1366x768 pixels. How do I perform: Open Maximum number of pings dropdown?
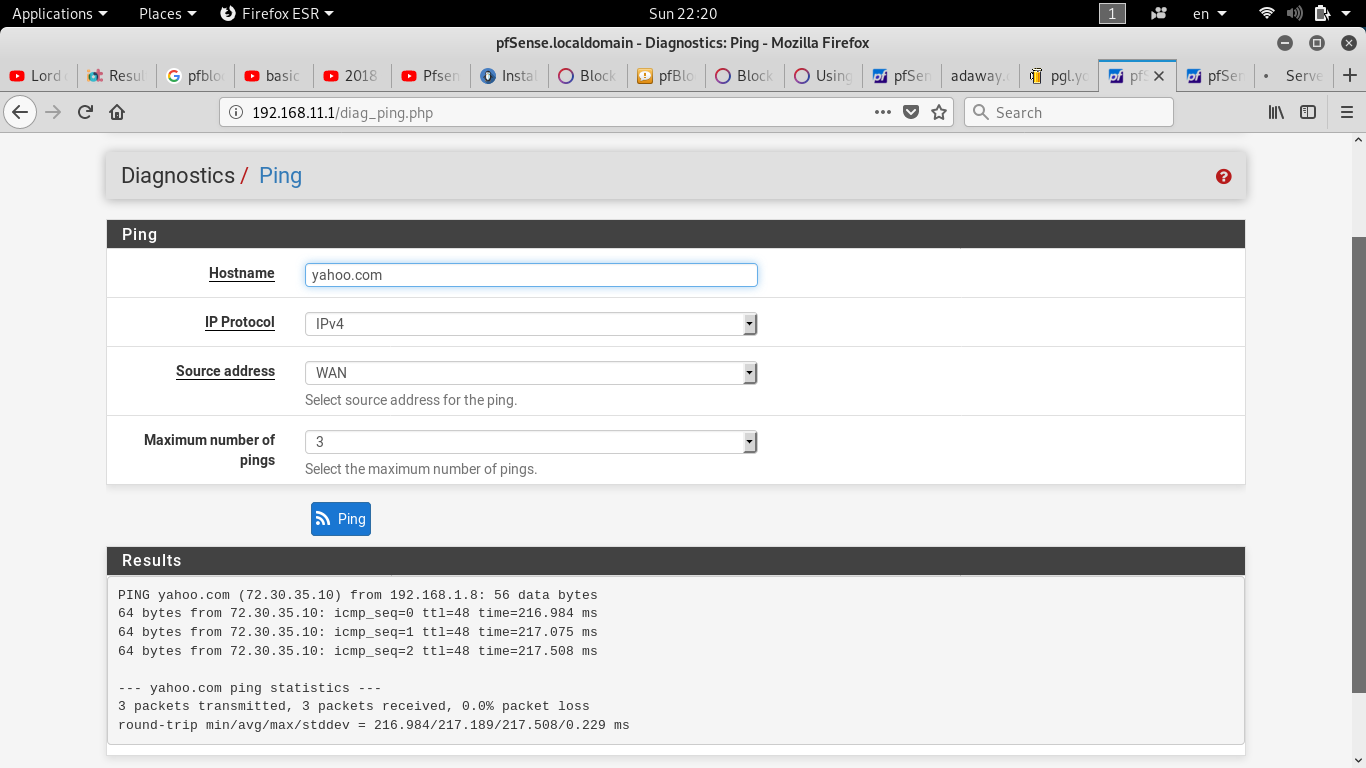531,442
